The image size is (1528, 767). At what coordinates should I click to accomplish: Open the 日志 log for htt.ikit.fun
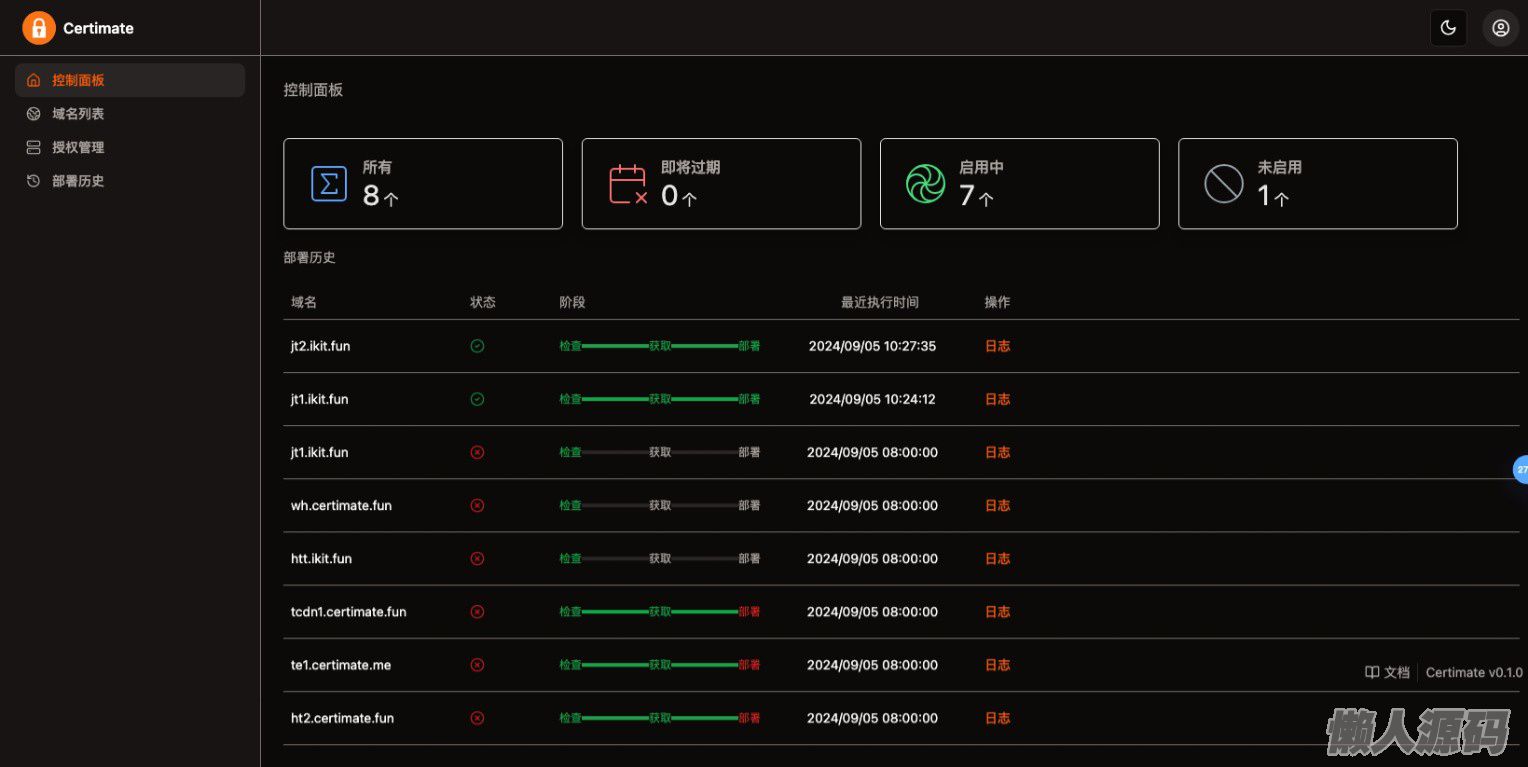pyautogui.click(x=997, y=558)
